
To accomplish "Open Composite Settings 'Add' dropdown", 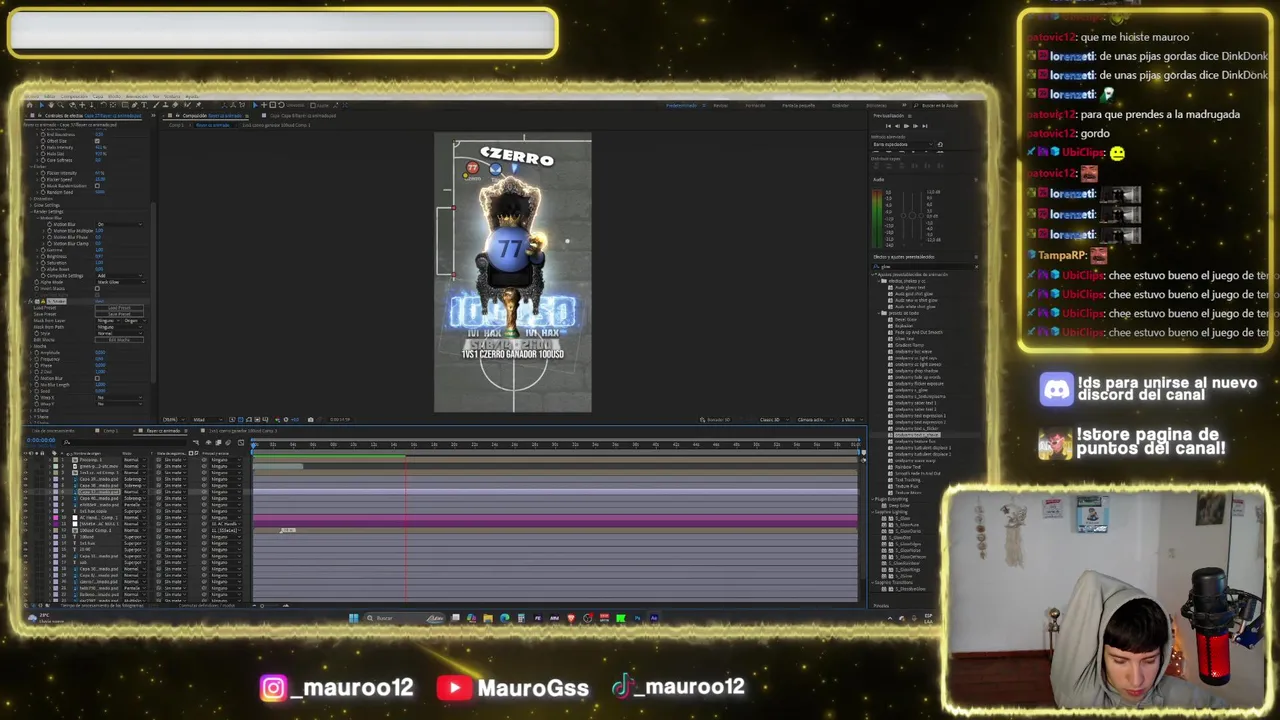I will pos(120,276).
